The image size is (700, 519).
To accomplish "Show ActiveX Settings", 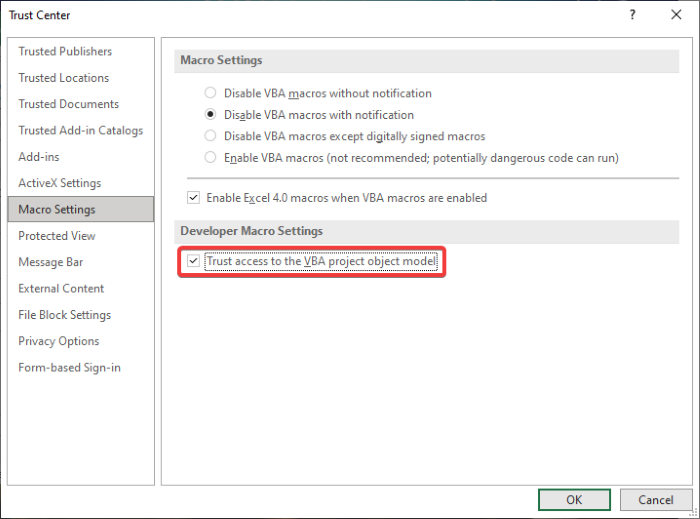I will [59, 183].
